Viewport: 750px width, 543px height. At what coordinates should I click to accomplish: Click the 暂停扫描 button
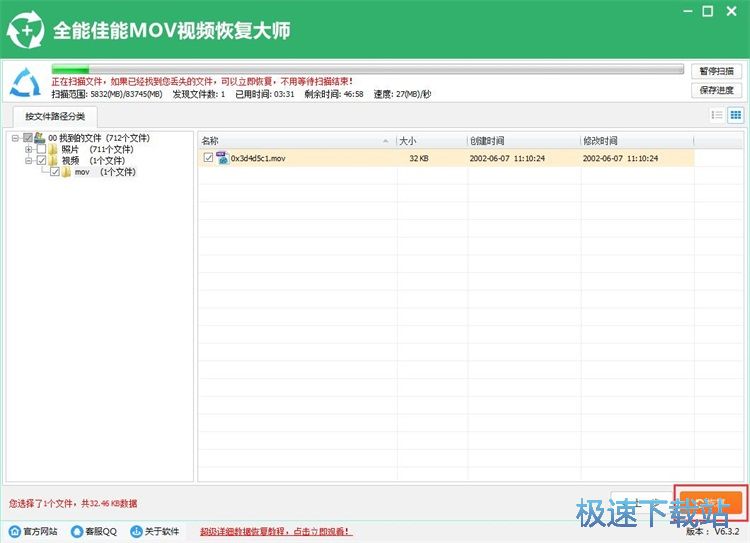[x=716, y=71]
